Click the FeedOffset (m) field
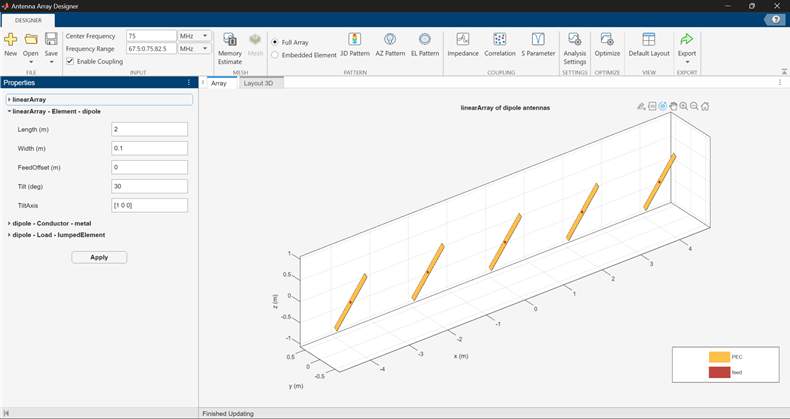Screen dimensions: 790x419 click(x=150, y=167)
